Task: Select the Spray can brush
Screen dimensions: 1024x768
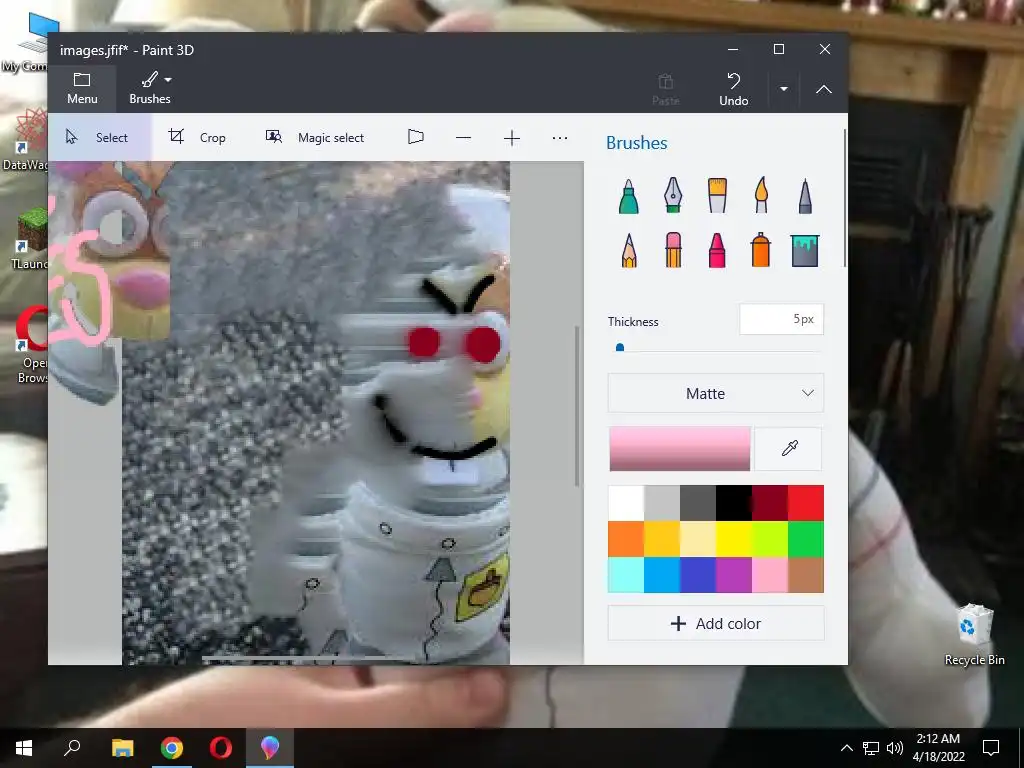Action: tap(761, 250)
